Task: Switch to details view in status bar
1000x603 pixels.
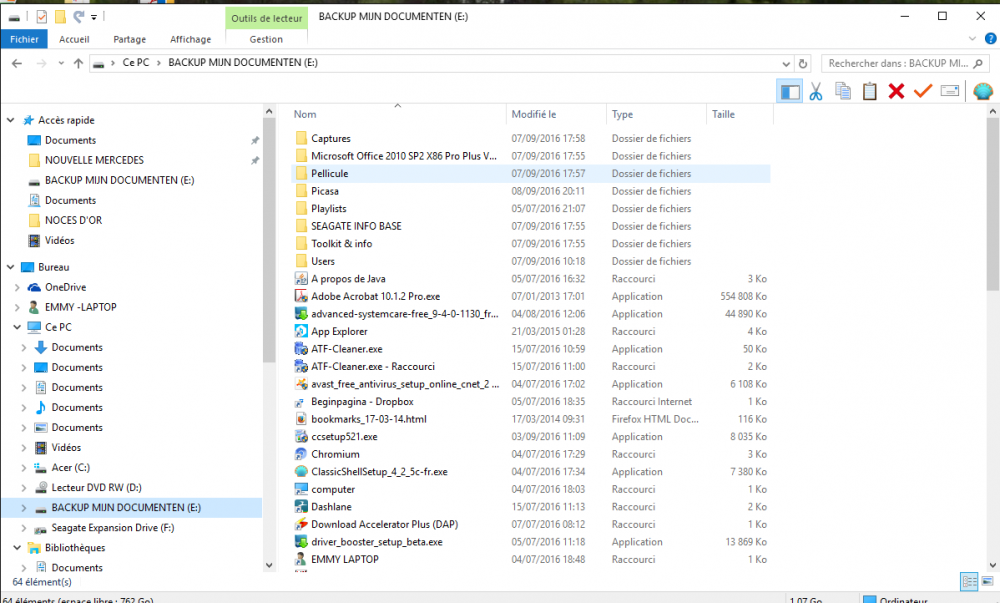Action: 967,581
